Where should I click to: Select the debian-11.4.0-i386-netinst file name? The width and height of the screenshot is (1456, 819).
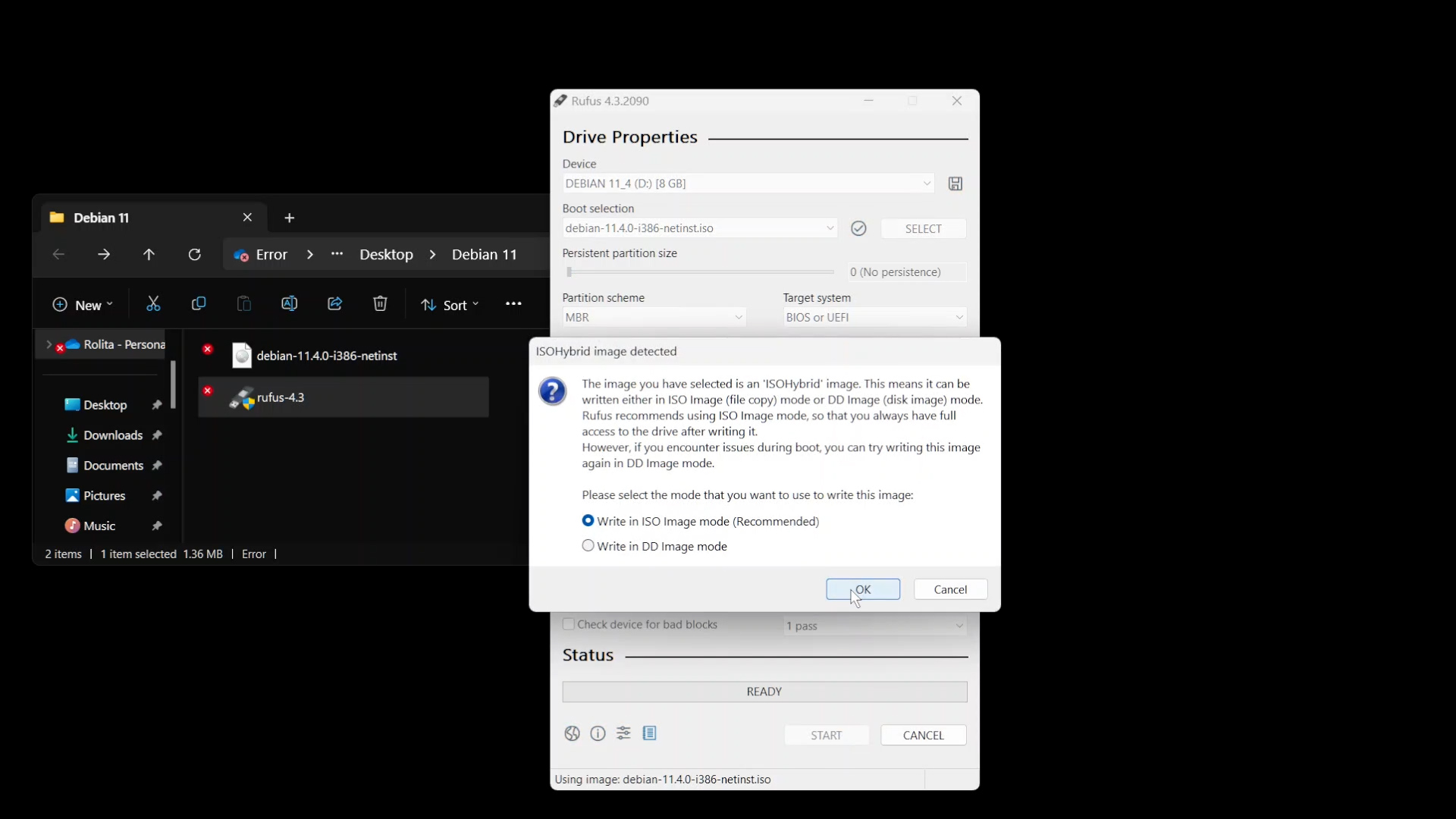327,356
